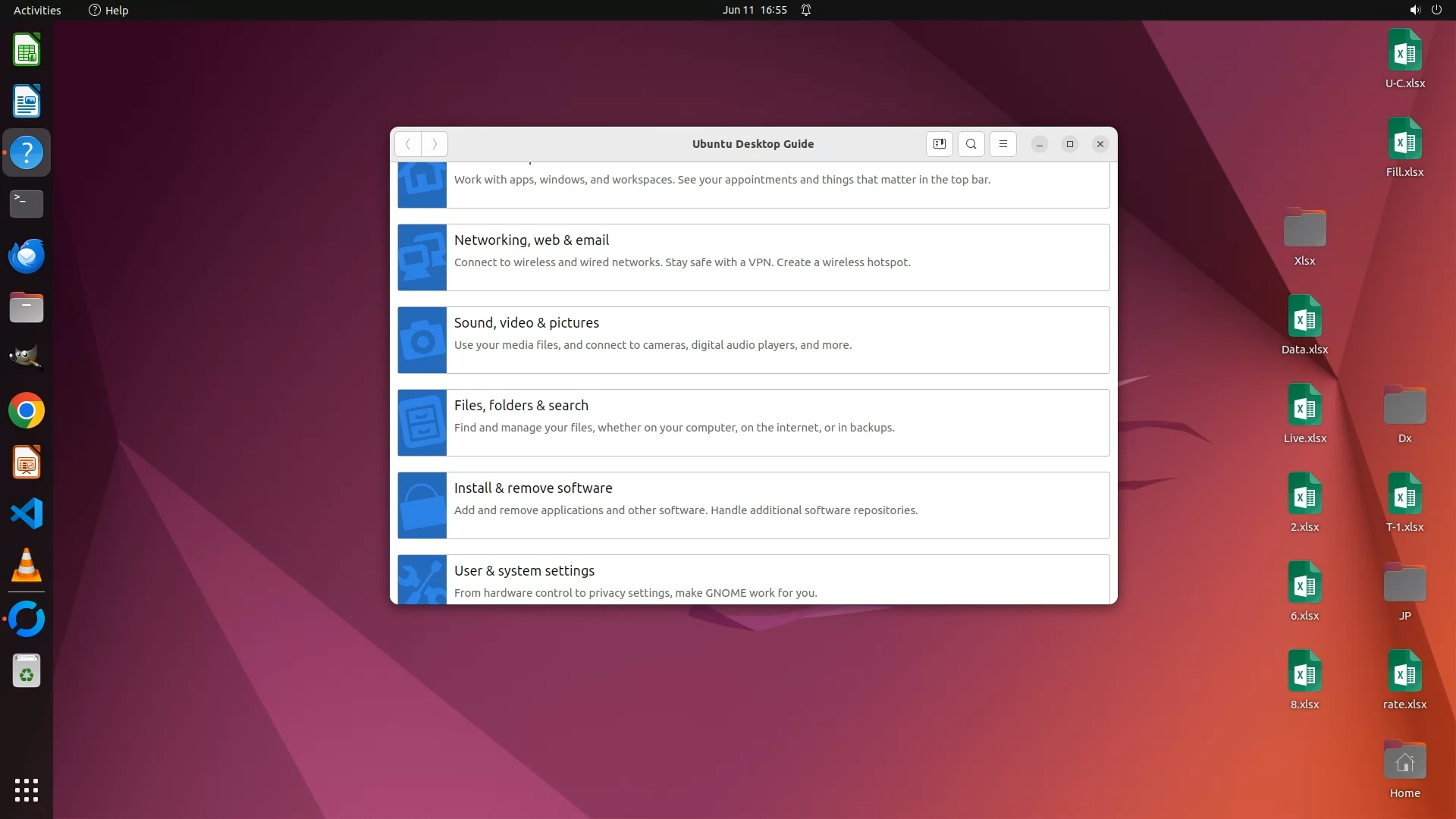Click the Ubuntu Desktop Guide window title
1456x819 pixels.
pyautogui.click(x=753, y=144)
